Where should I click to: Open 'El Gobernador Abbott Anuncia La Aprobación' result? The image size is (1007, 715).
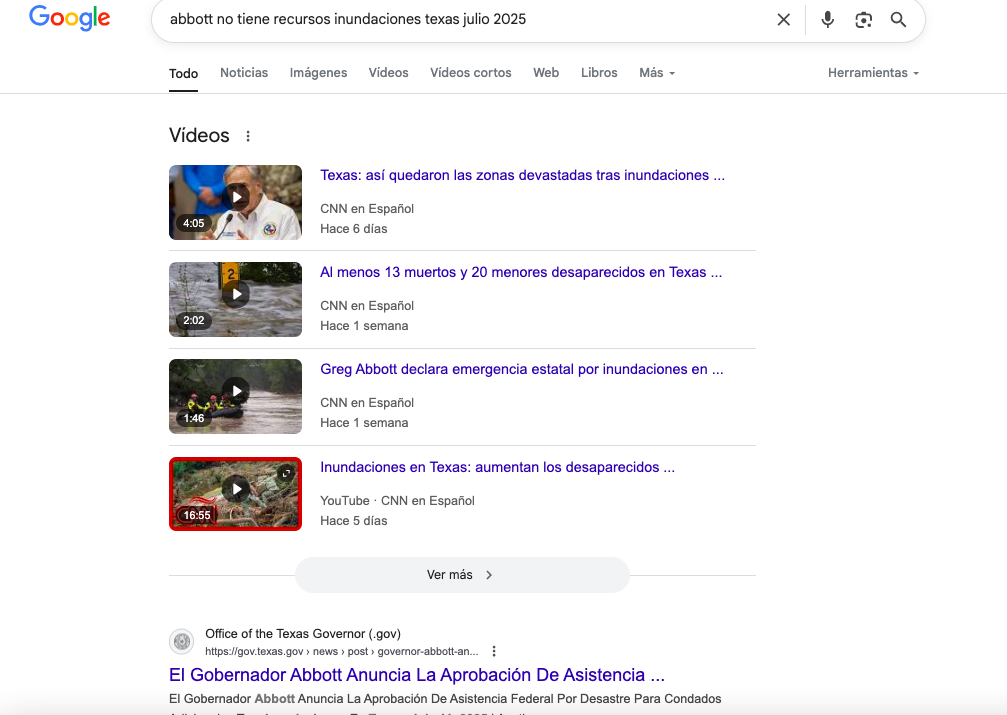coord(417,675)
